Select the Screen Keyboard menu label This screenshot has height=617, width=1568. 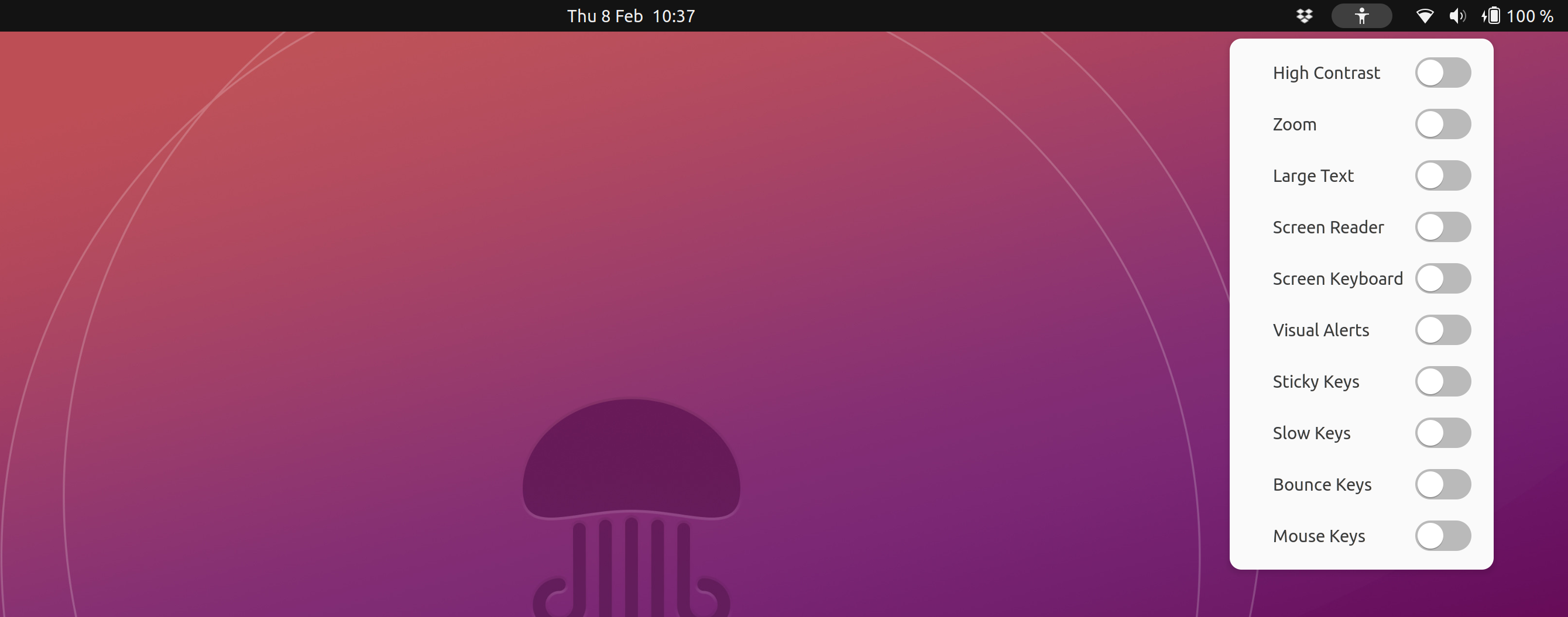tap(1337, 279)
